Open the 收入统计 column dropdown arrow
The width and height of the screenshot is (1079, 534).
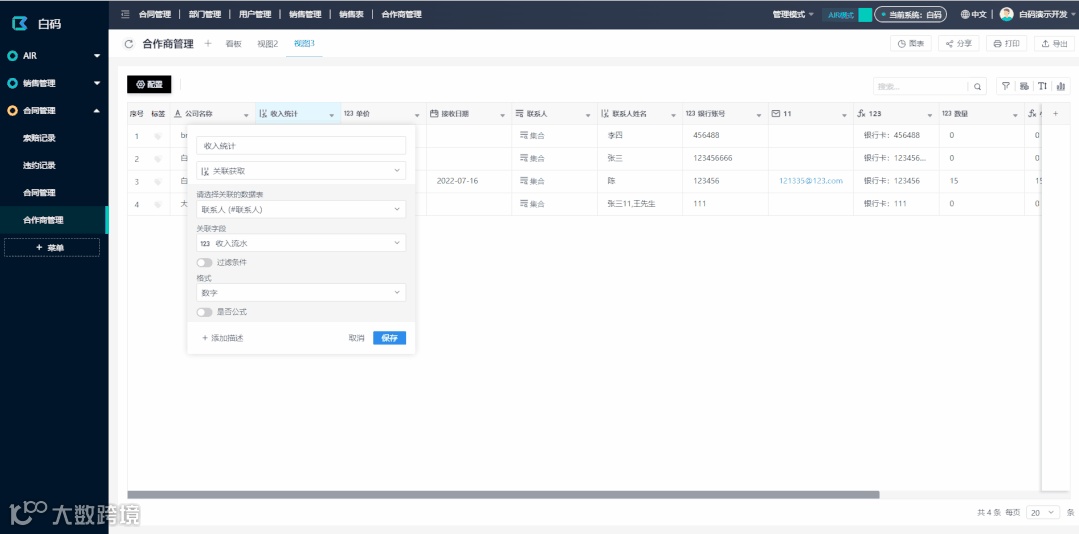332,115
